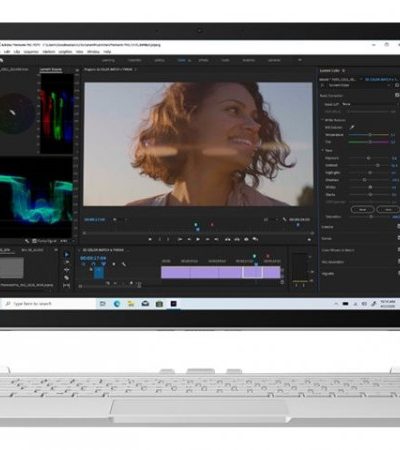The image size is (400, 450).
Task: Expand the Creative section
Action: click(x=327, y=227)
